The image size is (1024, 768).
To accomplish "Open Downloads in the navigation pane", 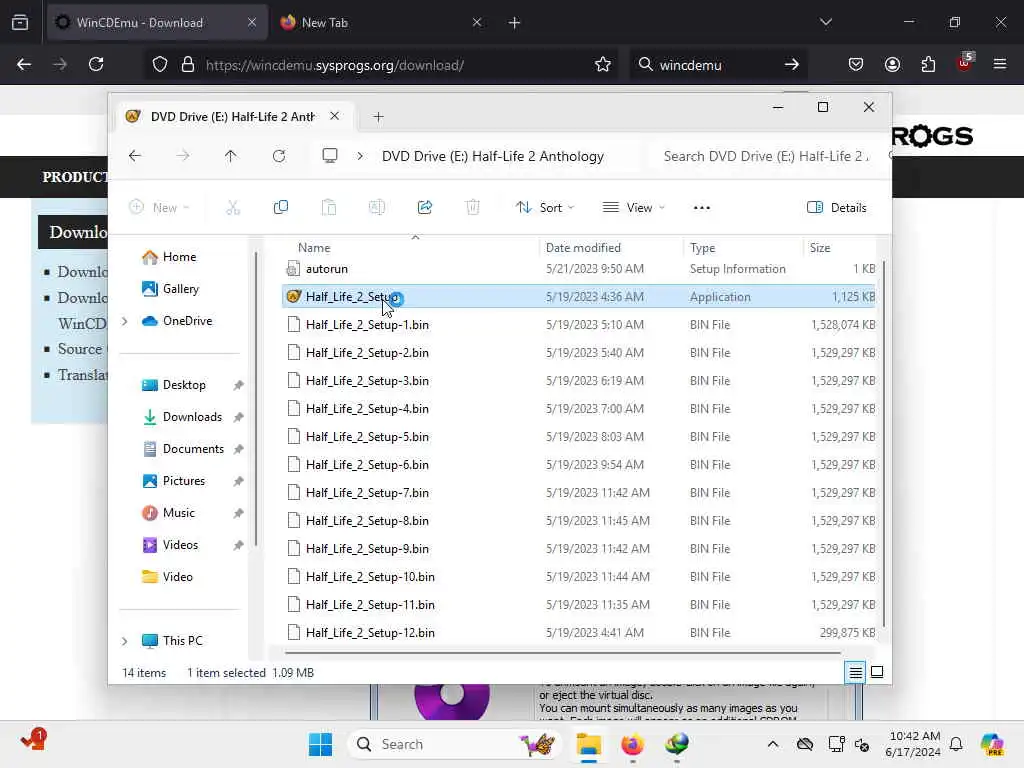I will (x=182, y=417).
